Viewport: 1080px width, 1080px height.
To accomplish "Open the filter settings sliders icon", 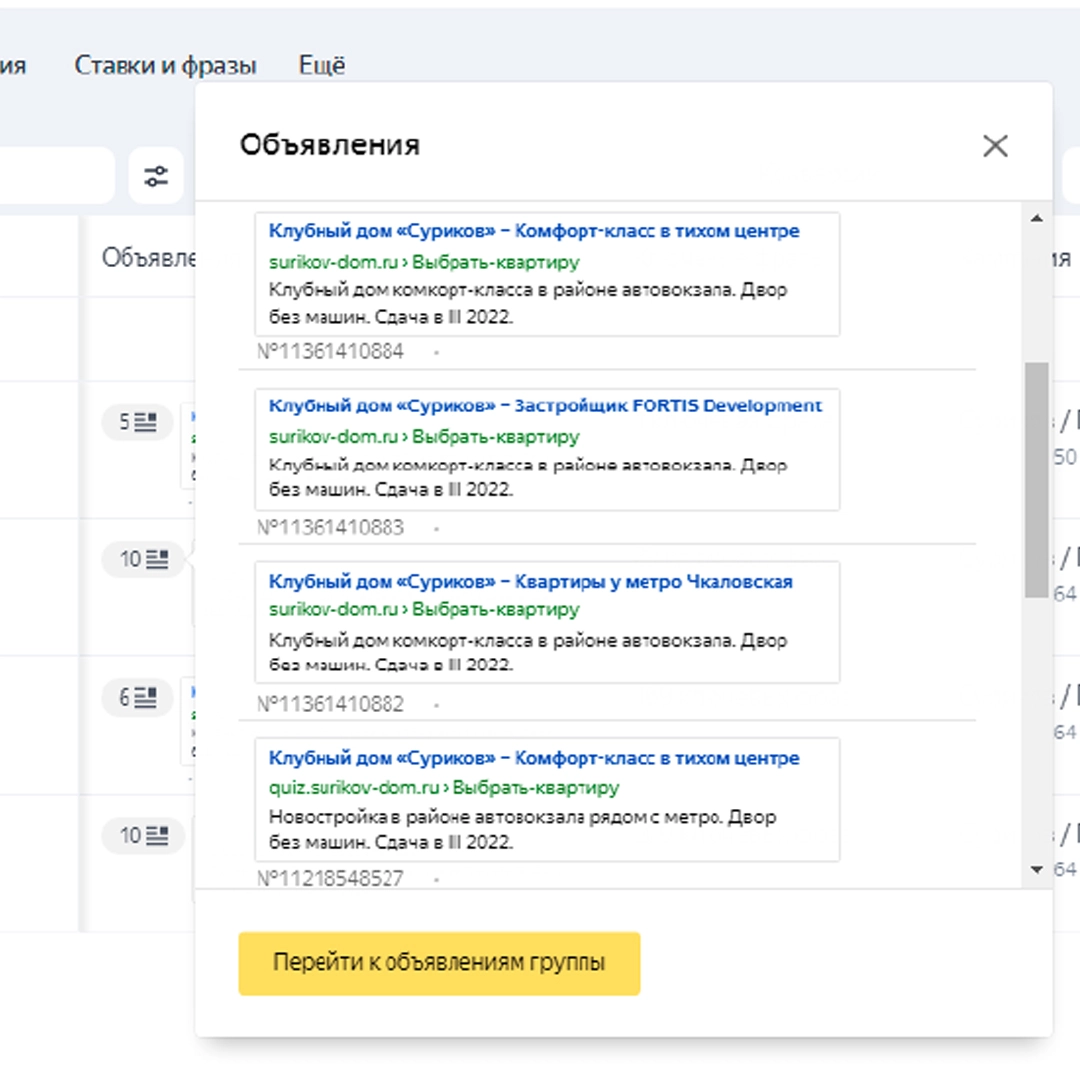I will (156, 176).
